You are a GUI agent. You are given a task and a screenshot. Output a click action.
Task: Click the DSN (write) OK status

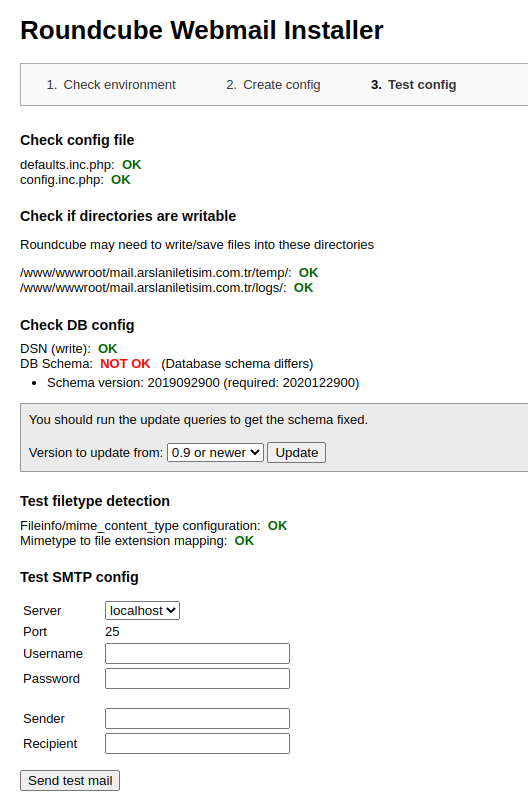coord(108,348)
